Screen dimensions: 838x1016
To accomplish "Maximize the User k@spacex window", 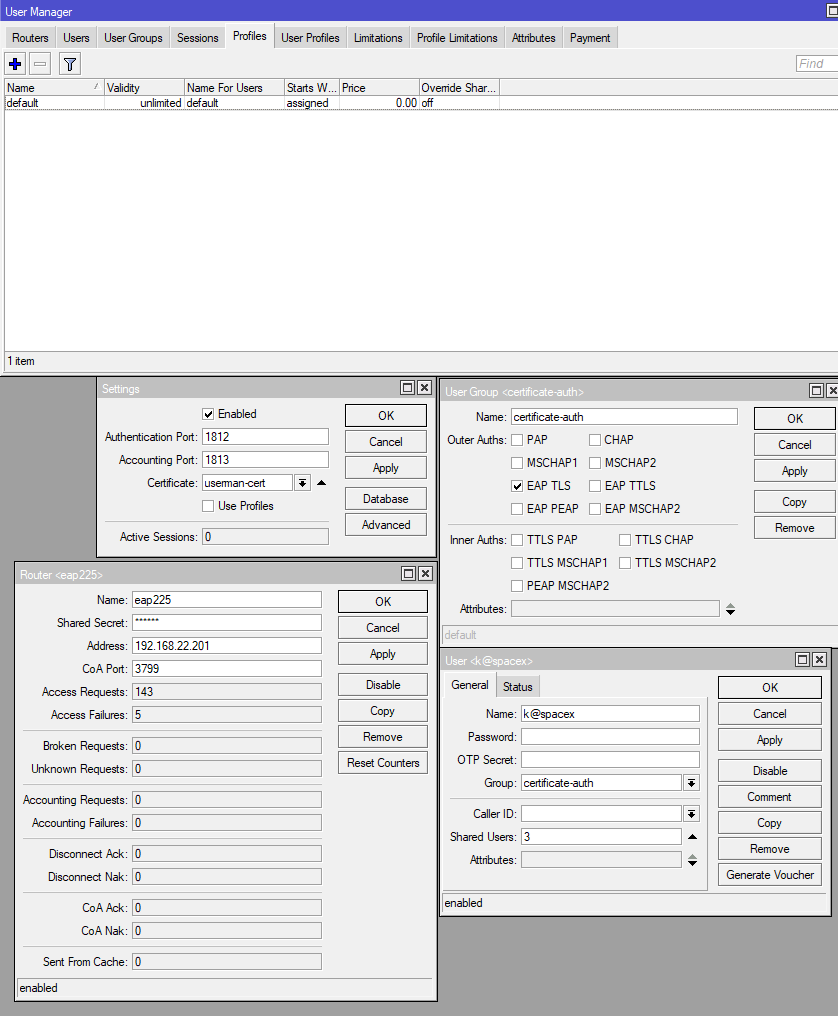I will [x=802, y=660].
